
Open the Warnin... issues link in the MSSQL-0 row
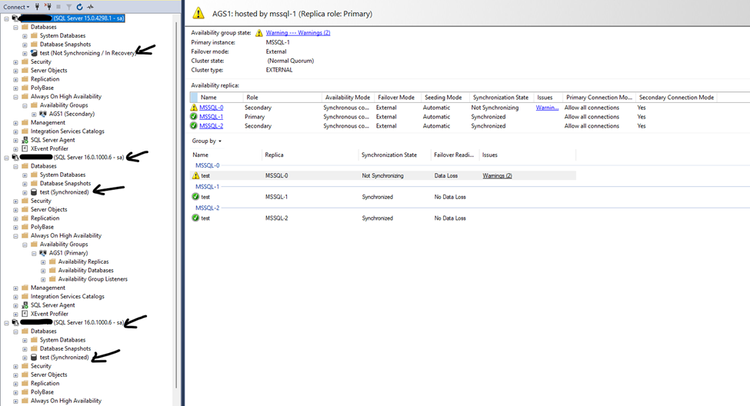(x=547, y=108)
